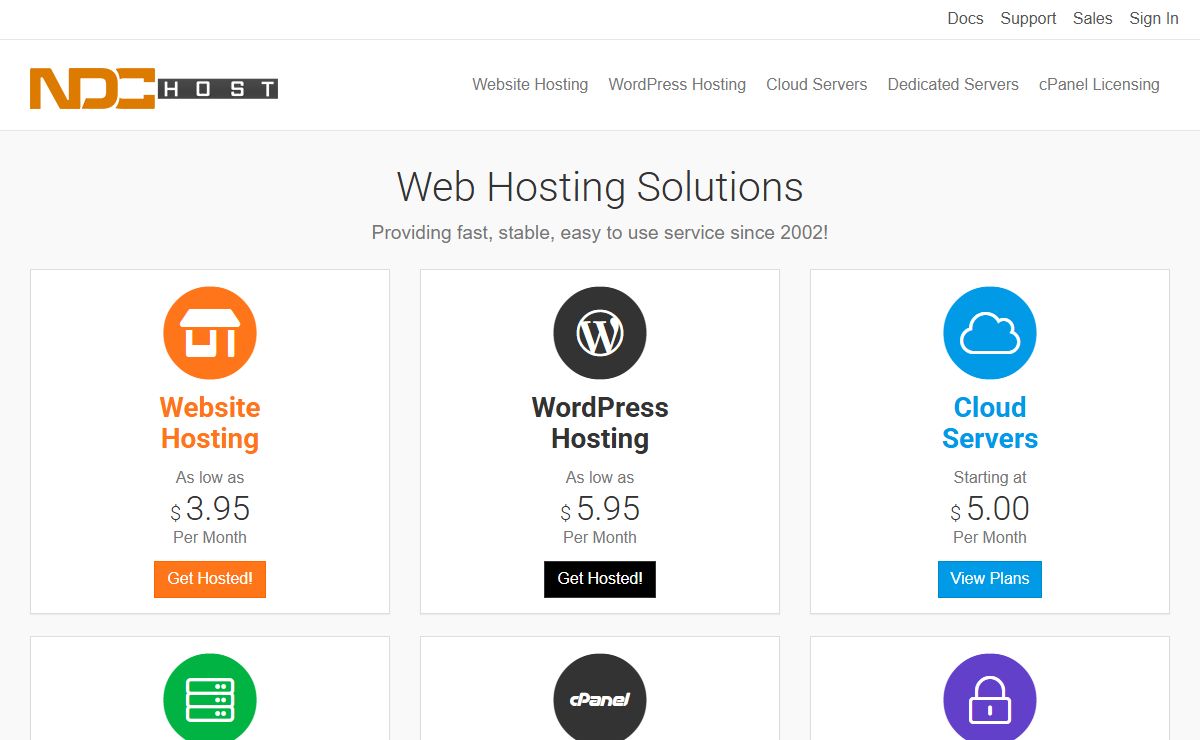Image resolution: width=1200 pixels, height=740 pixels.
Task: Open Cloud Servers in the navigation menu
Action: [817, 85]
